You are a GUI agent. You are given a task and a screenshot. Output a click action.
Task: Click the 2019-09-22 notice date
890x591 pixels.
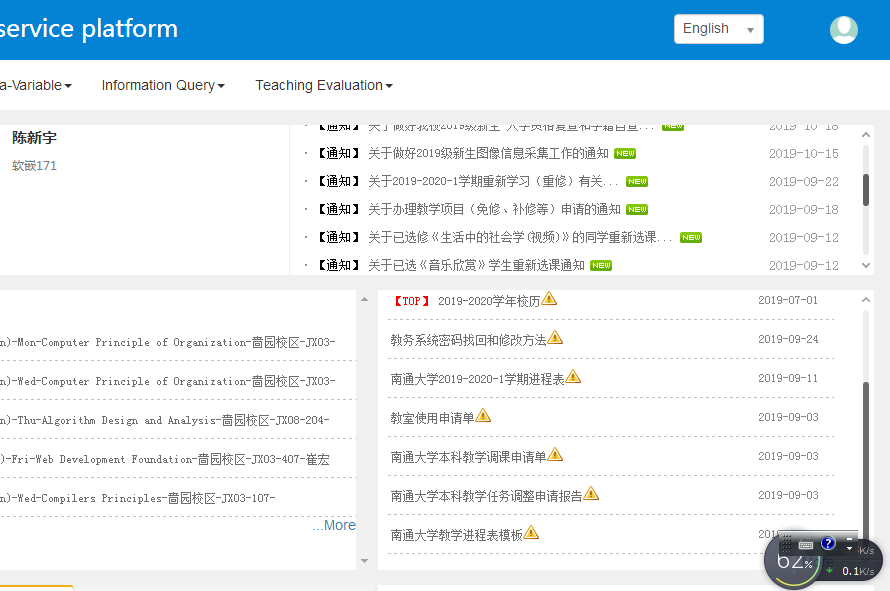(x=803, y=181)
